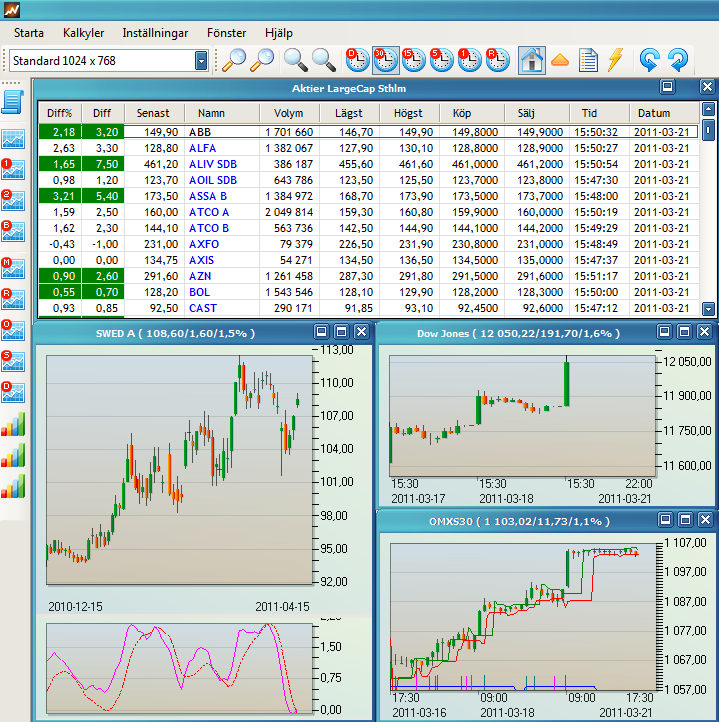
Task: Sort the table by the Volym column header
Action: (x=288, y=113)
